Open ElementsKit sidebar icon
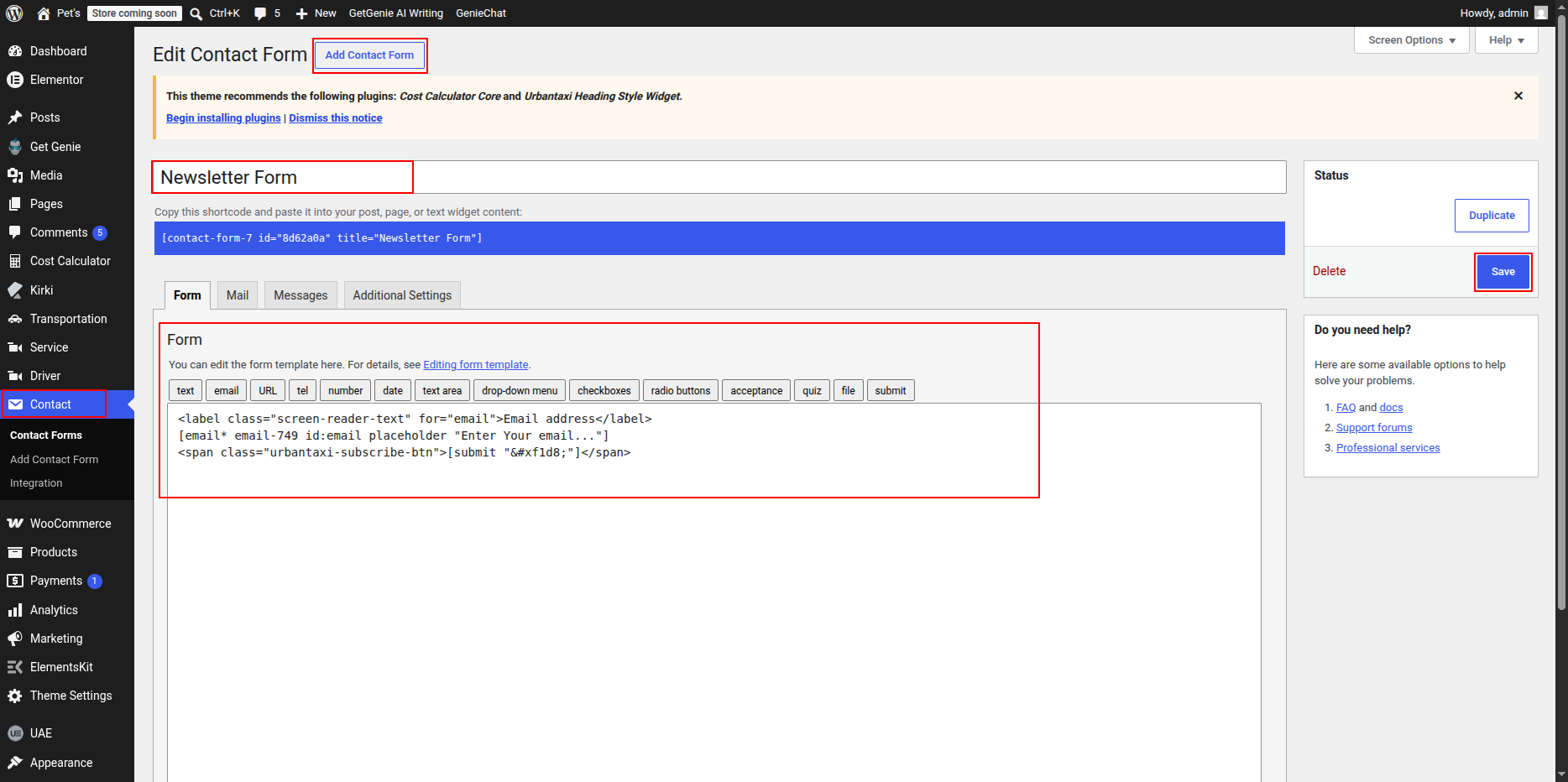The width and height of the screenshot is (1568, 782). pyautogui.click(x=15, y=667)
